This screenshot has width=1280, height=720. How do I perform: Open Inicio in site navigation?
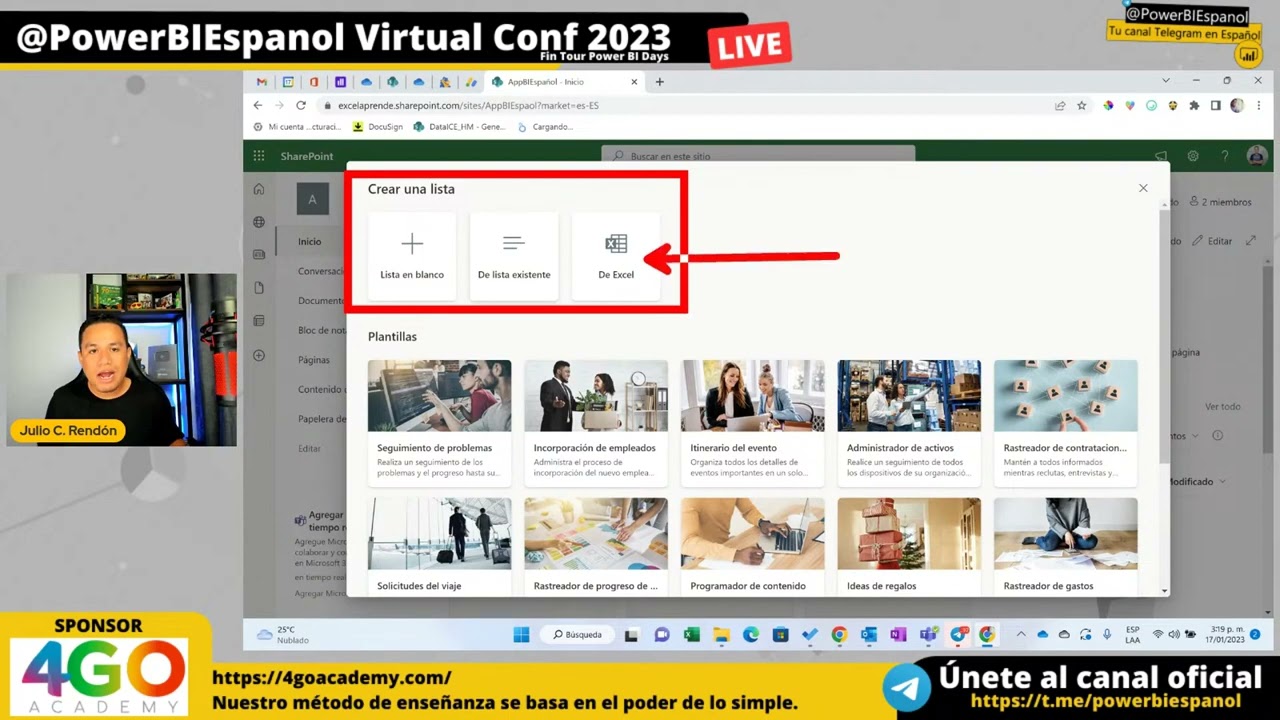pyautogui.click(x=310, y=242)
